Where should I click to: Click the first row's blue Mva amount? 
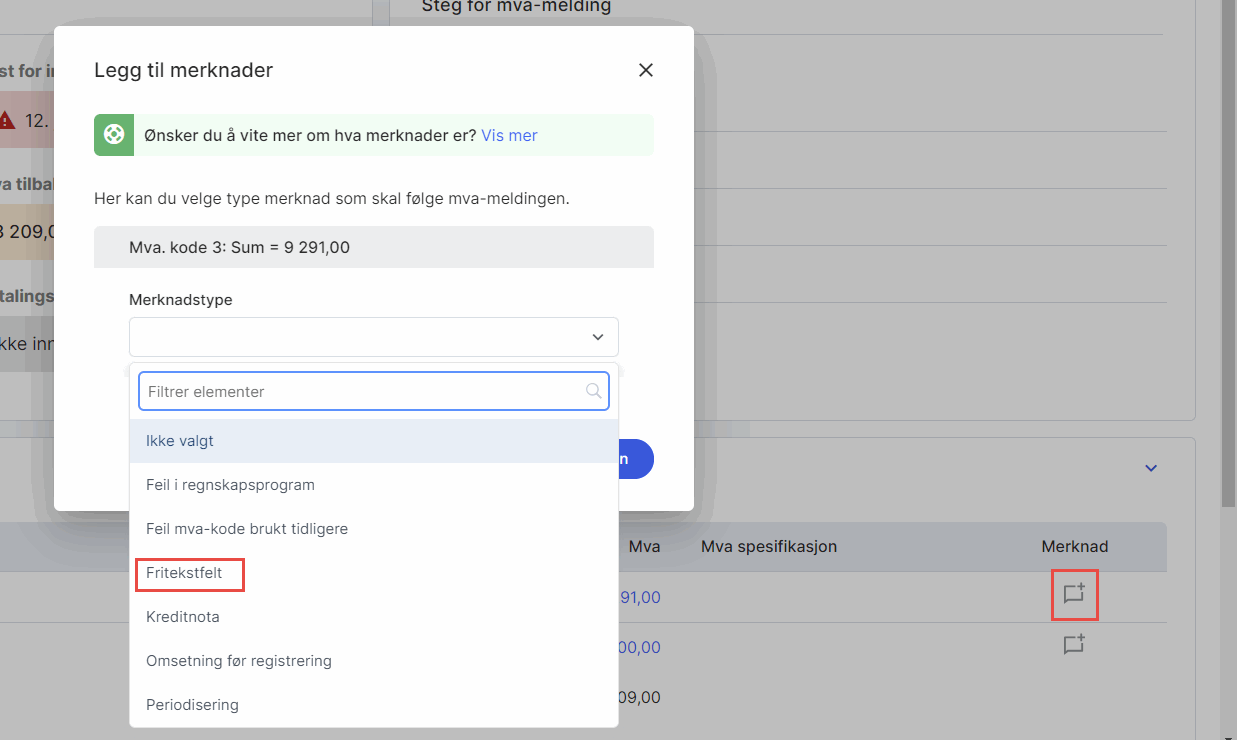coord(640,597)
